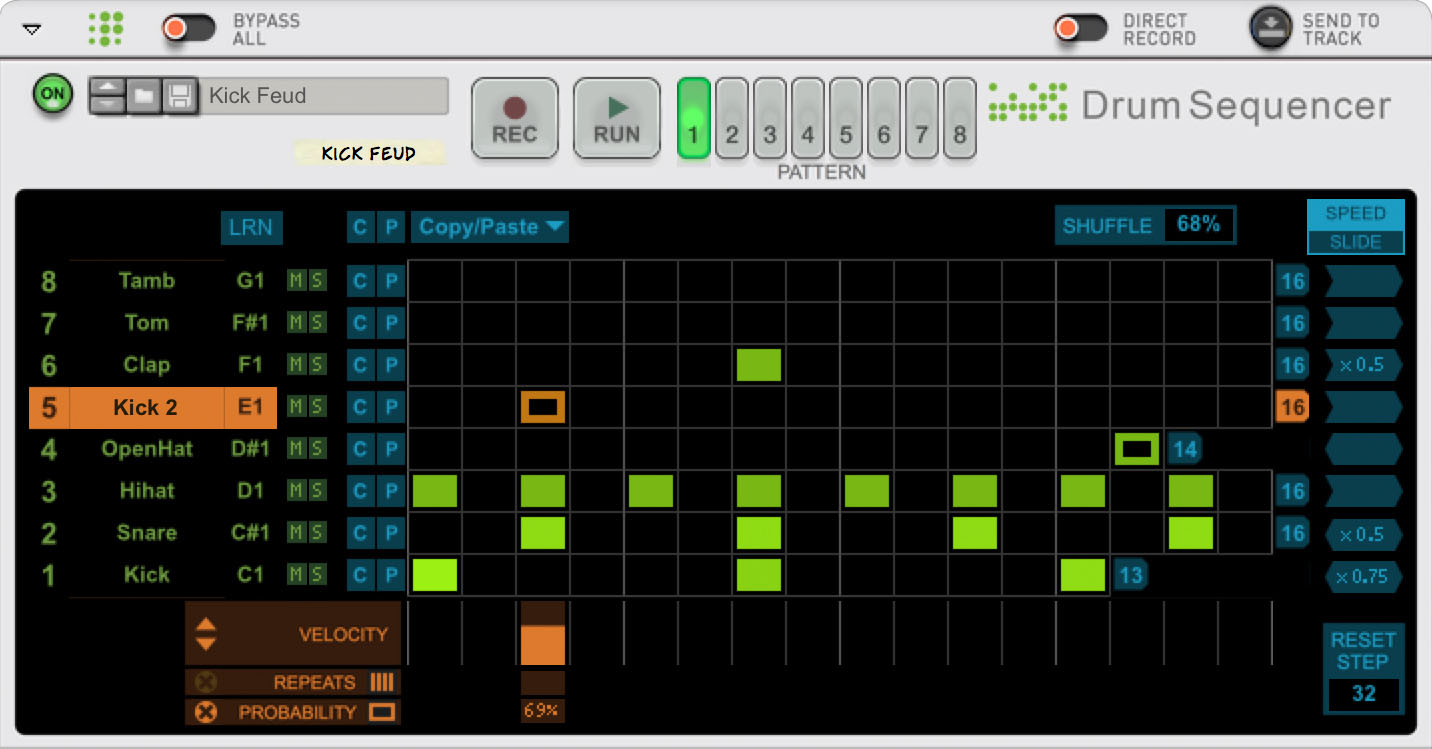This screenshot has height=749, width=1432.
Task: Click the Probability lane disable icon
Action: click(x=206, y=712)
